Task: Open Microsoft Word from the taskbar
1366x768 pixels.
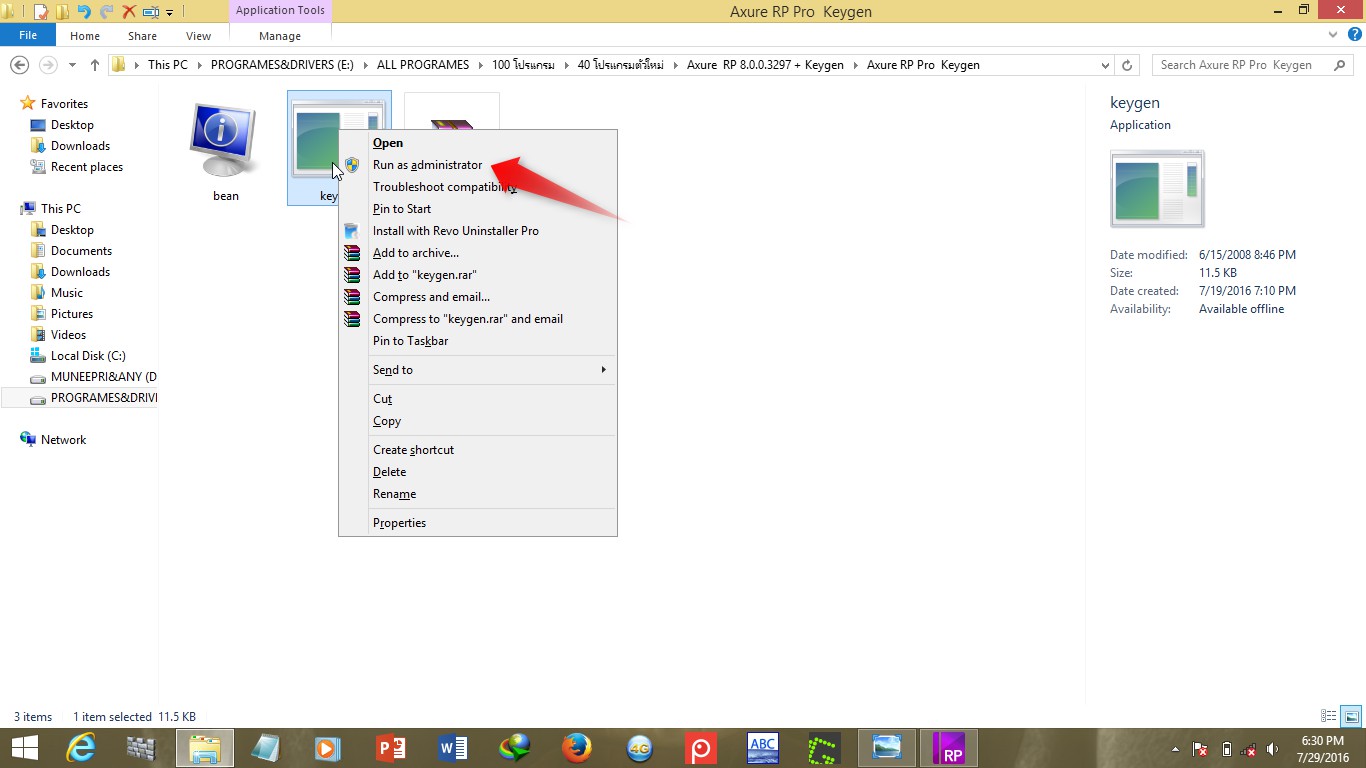Action: click(x=453, y=747)
